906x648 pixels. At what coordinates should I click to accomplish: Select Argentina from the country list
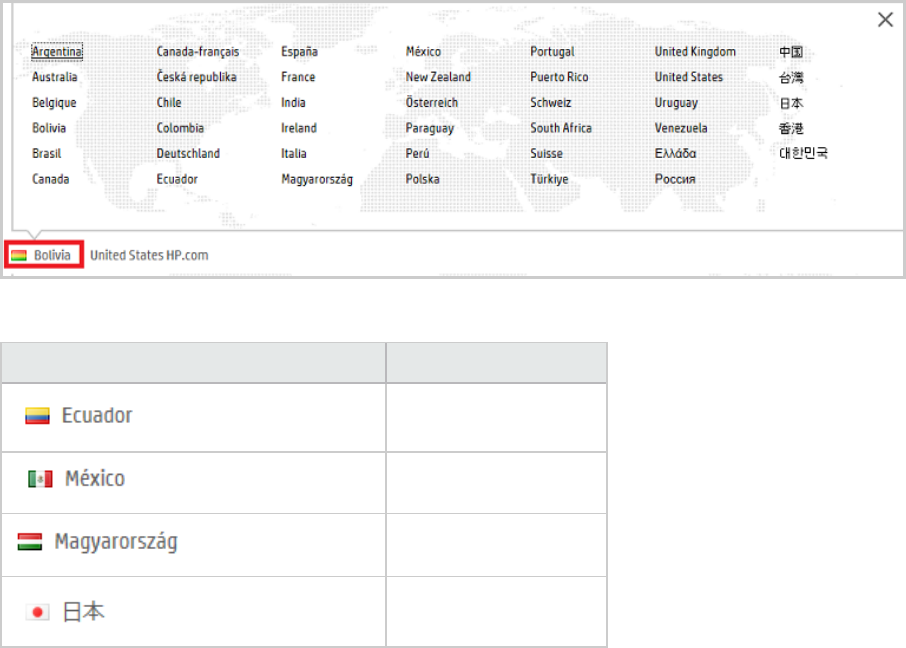point(57,52)
